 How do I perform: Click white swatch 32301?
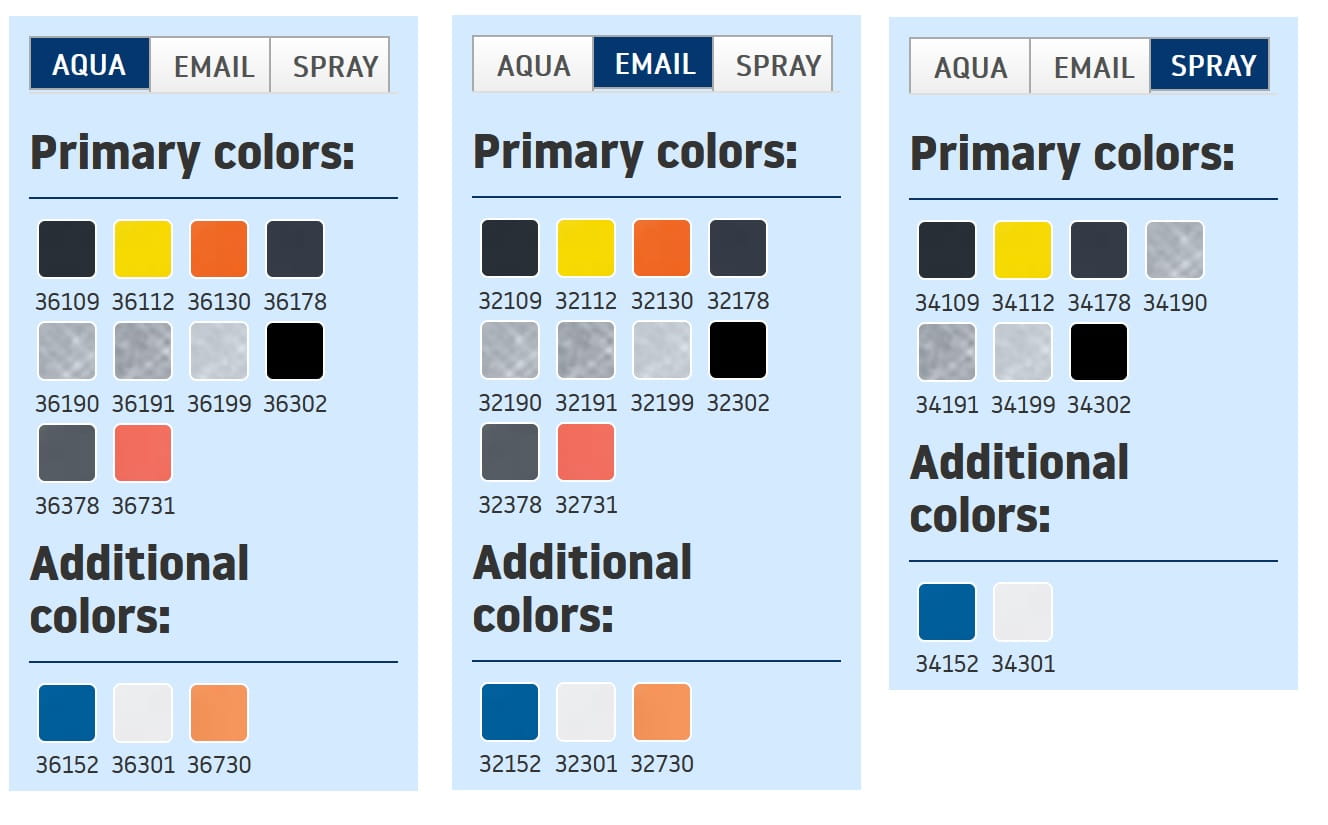click(586, 712)
